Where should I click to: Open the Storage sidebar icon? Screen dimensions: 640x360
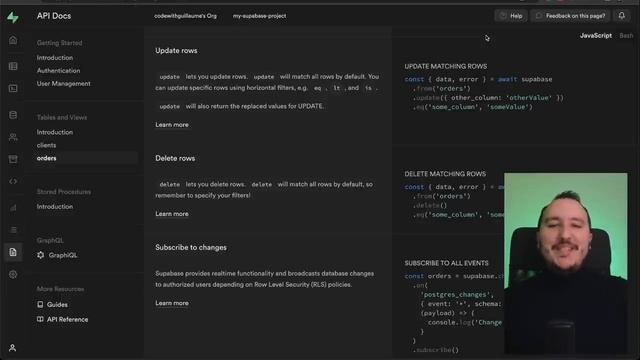(13, 159)
